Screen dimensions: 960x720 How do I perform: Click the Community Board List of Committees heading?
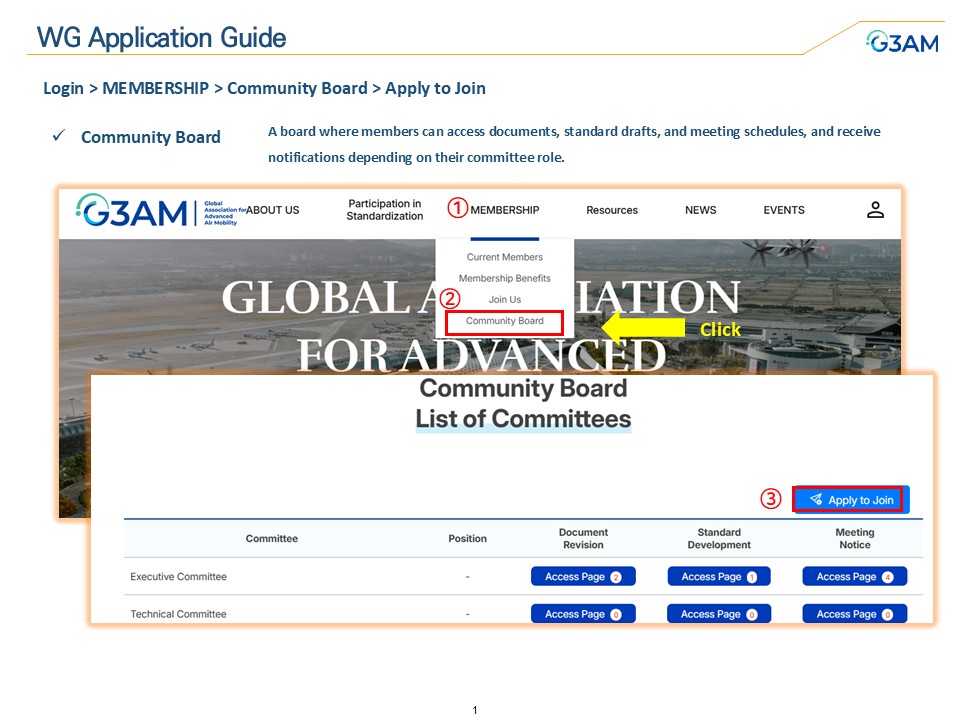point(523,404)
